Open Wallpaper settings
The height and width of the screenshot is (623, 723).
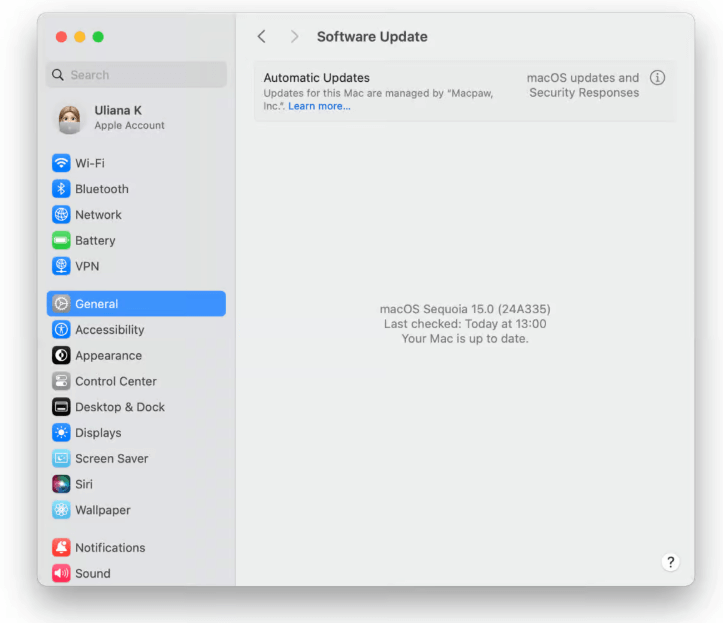click(136, 510)
